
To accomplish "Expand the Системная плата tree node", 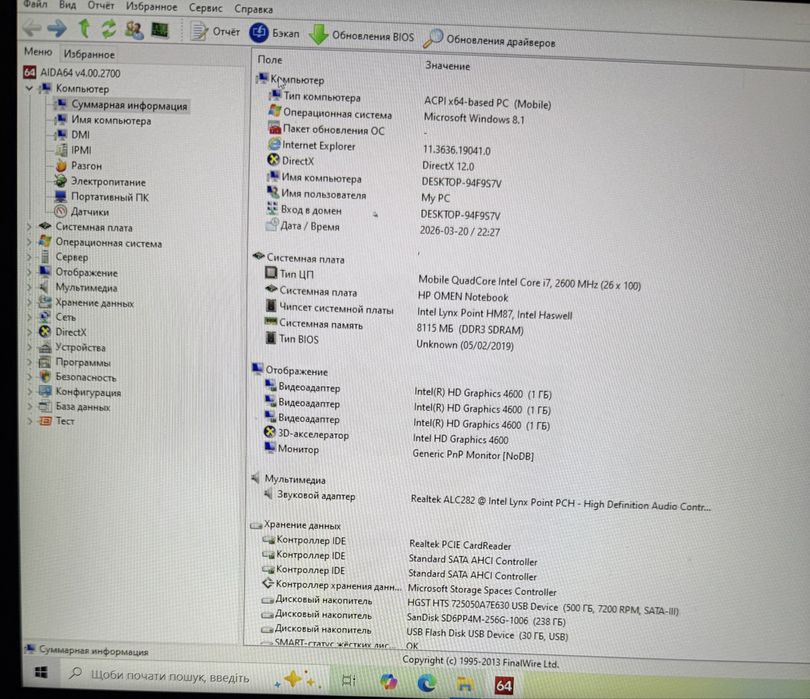I will [29, 226].
